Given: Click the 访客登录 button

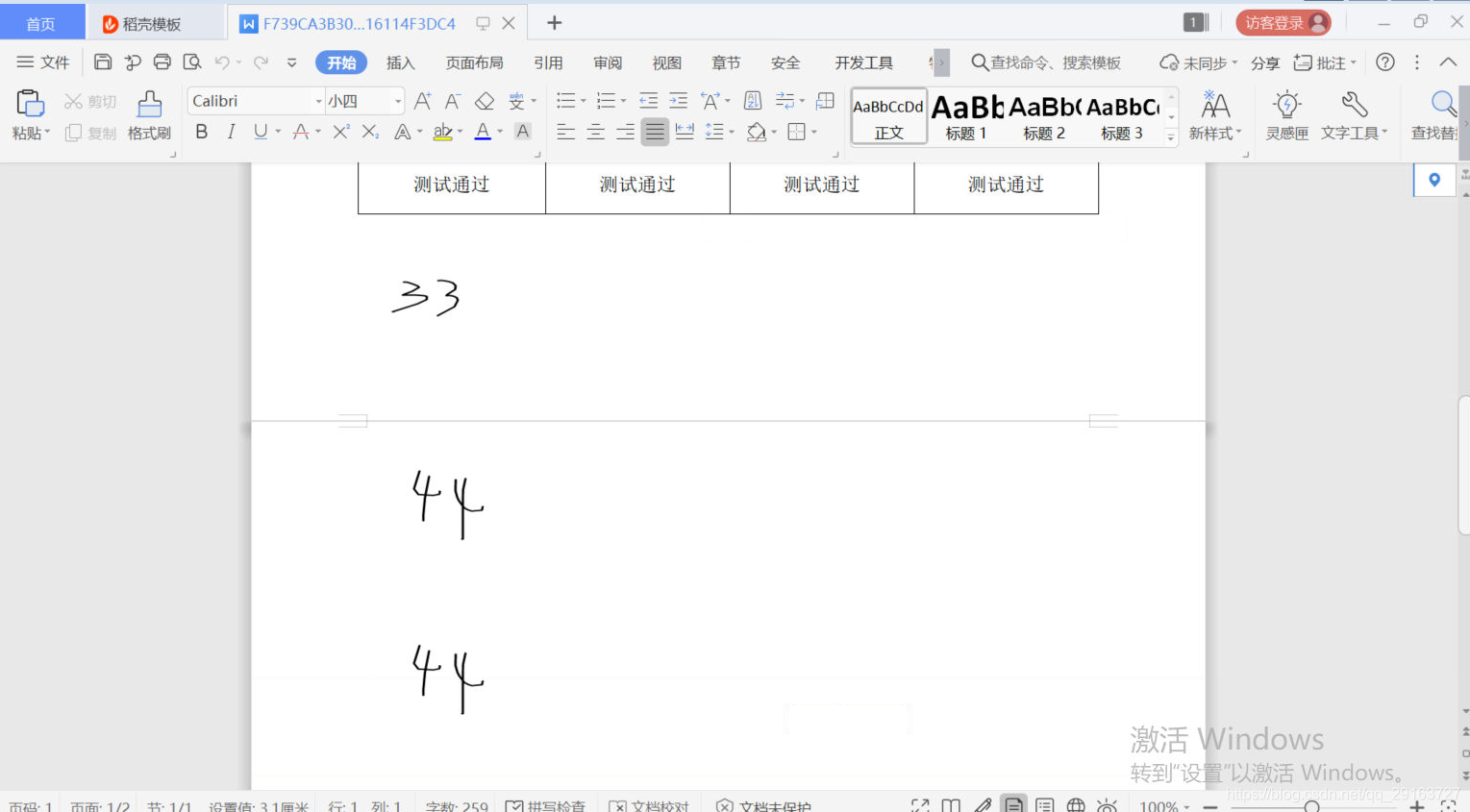Looking at the screenshot, I should tap(1283, 21).
